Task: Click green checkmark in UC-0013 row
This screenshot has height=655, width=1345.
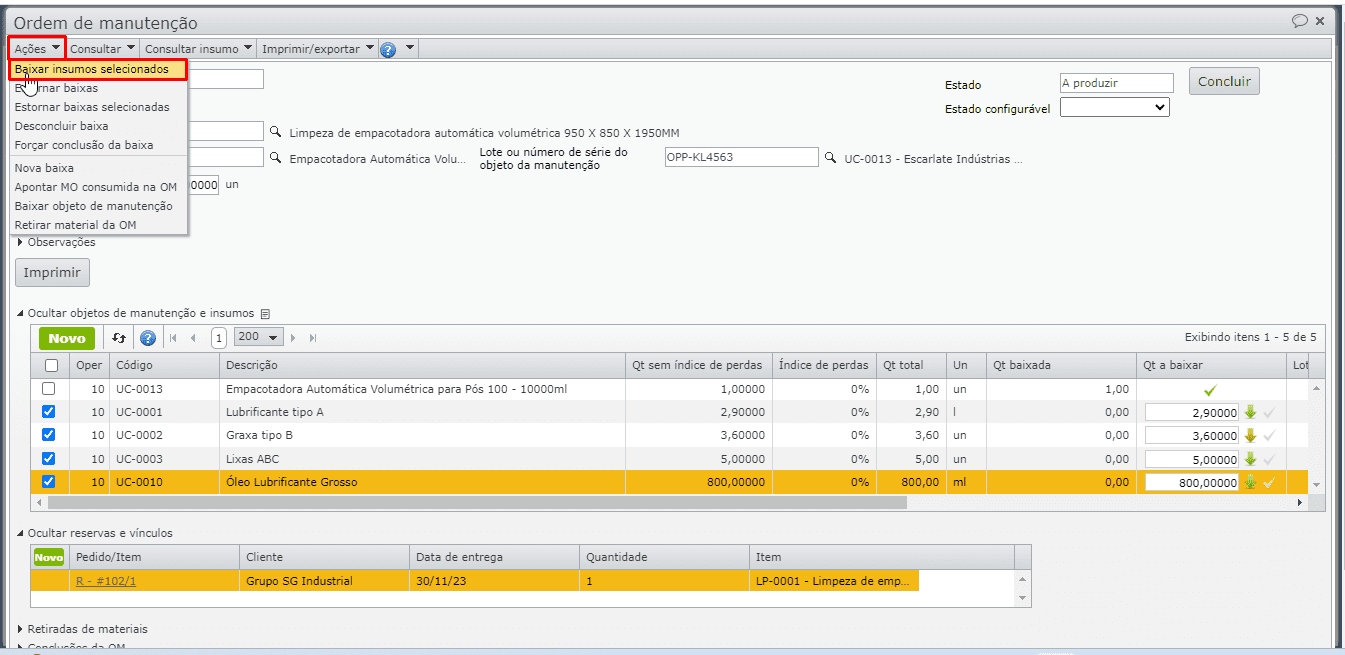Action: click(x=1210, y=389)
